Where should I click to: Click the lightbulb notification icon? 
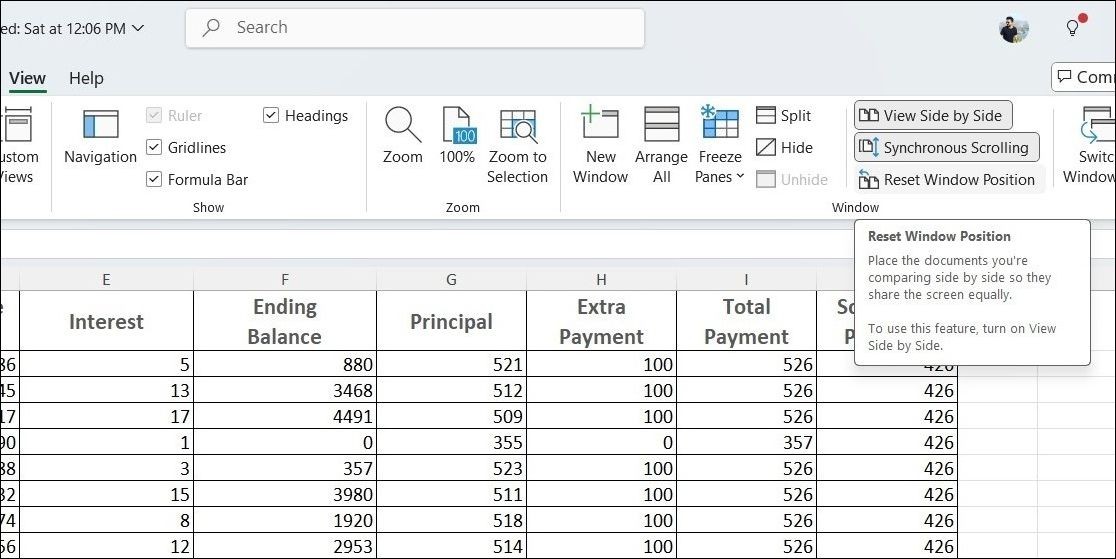1073,28
